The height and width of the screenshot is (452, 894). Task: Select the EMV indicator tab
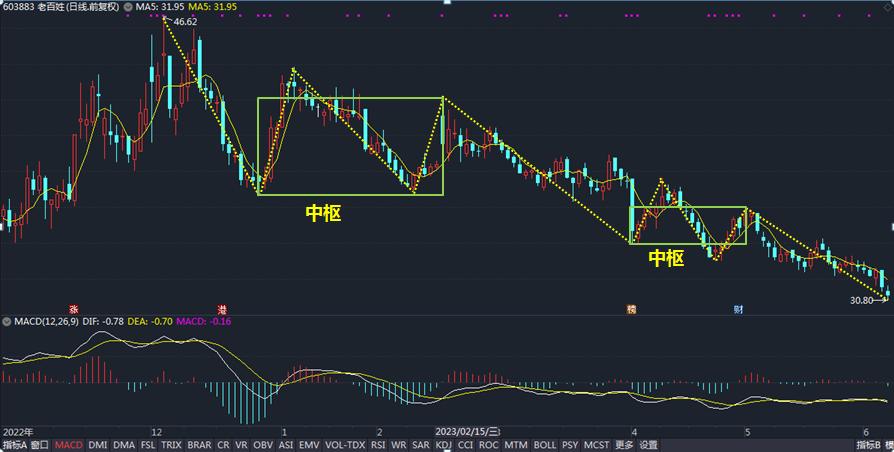pos(310,445)
